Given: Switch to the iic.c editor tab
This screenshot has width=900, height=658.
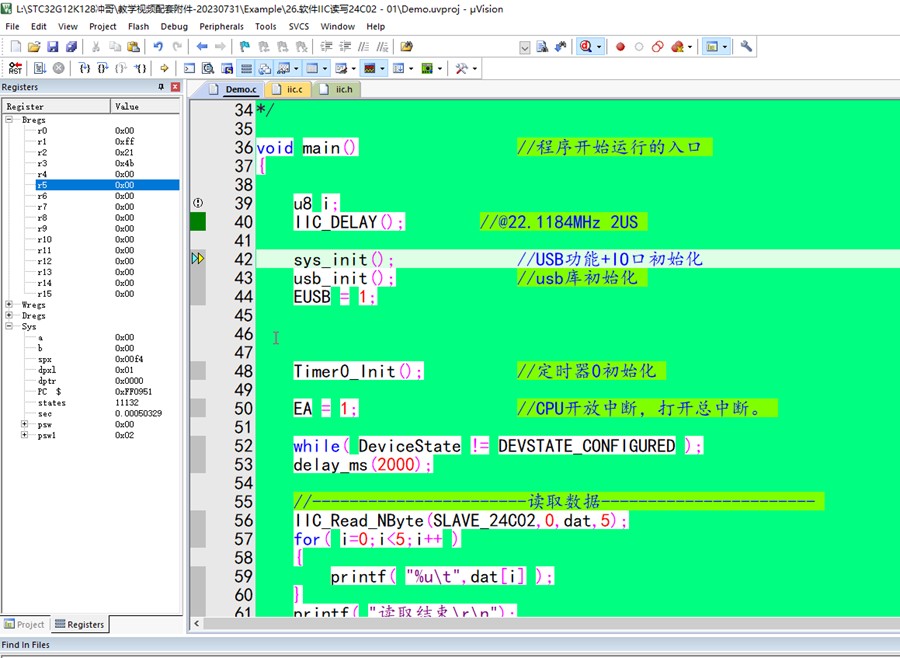Looking at the screenshot, I should (x=293, y=89).
